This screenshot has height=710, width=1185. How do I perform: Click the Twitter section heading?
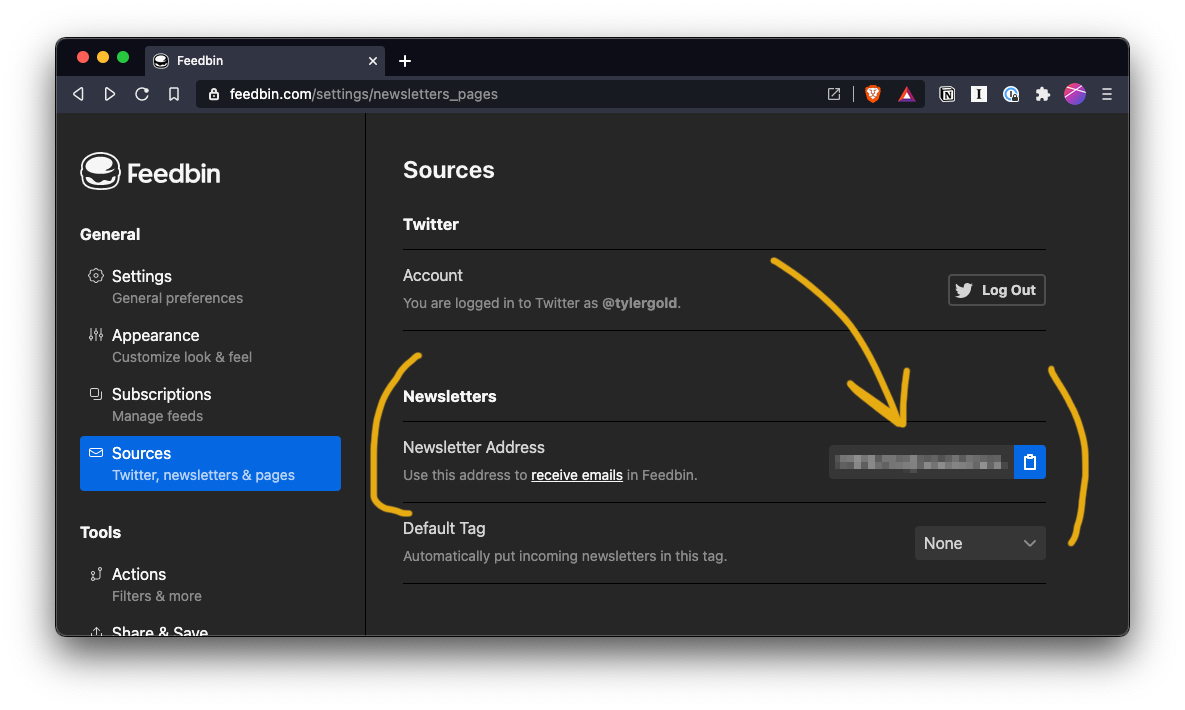coord(431,225)
